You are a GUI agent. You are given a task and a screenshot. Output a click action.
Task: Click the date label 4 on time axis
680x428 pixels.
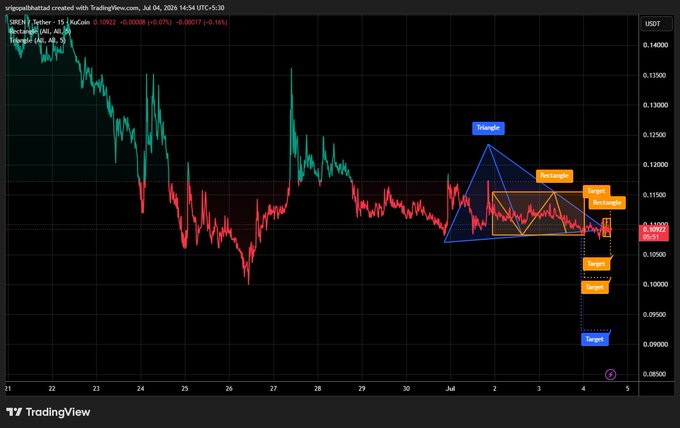583,389
